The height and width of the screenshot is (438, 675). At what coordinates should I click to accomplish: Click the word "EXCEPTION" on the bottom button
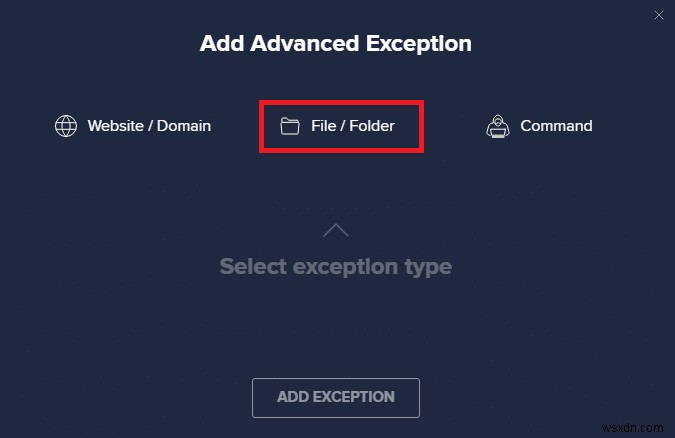click(x=353, y=397)
